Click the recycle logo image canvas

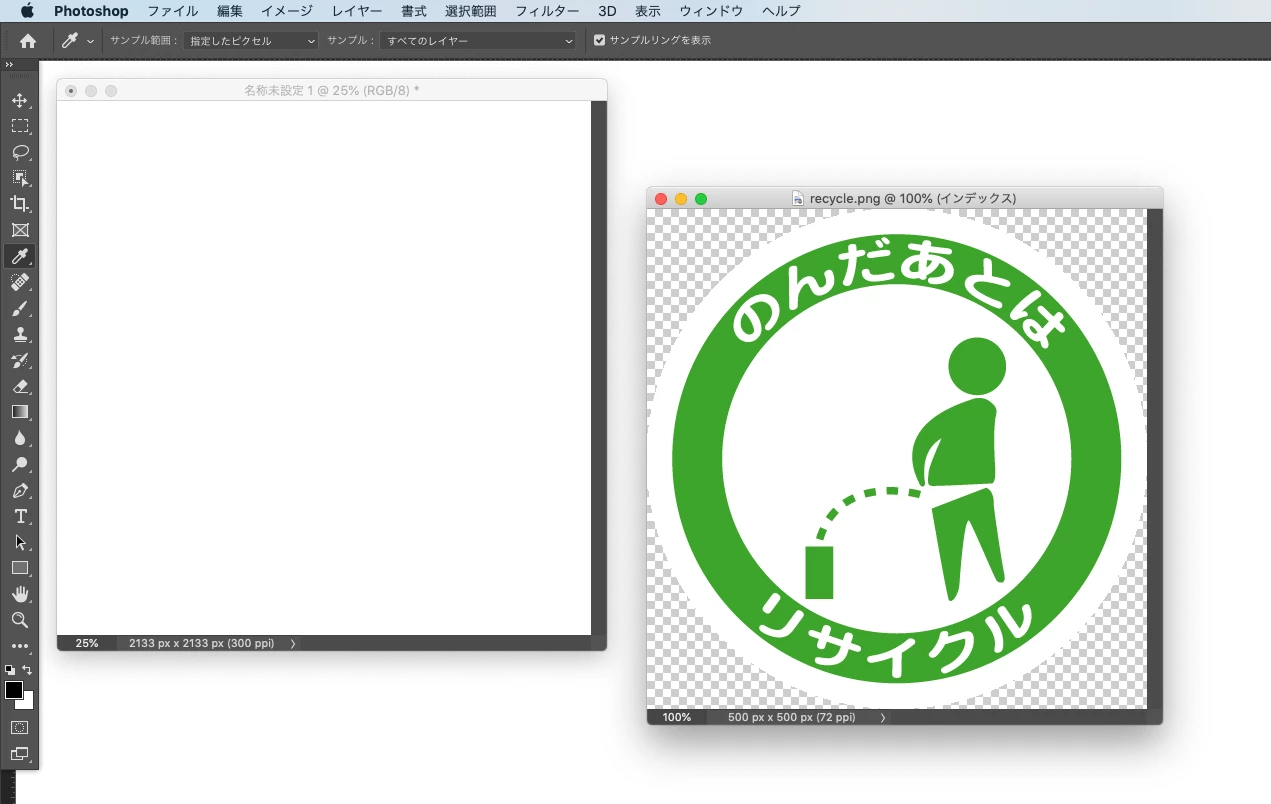[x=897, y=459]
